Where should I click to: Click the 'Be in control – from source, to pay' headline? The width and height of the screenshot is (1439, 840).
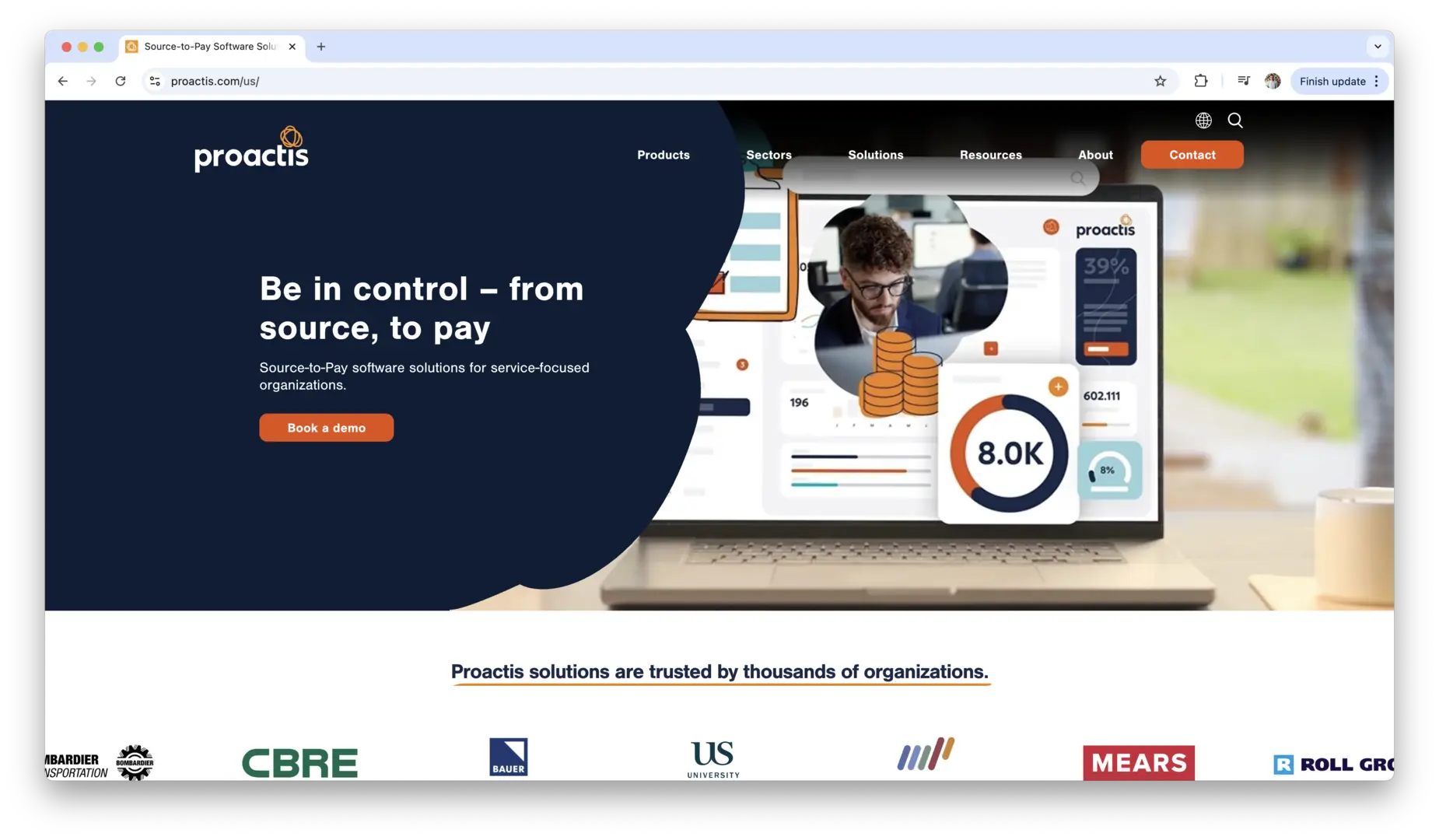coord(422,308)
